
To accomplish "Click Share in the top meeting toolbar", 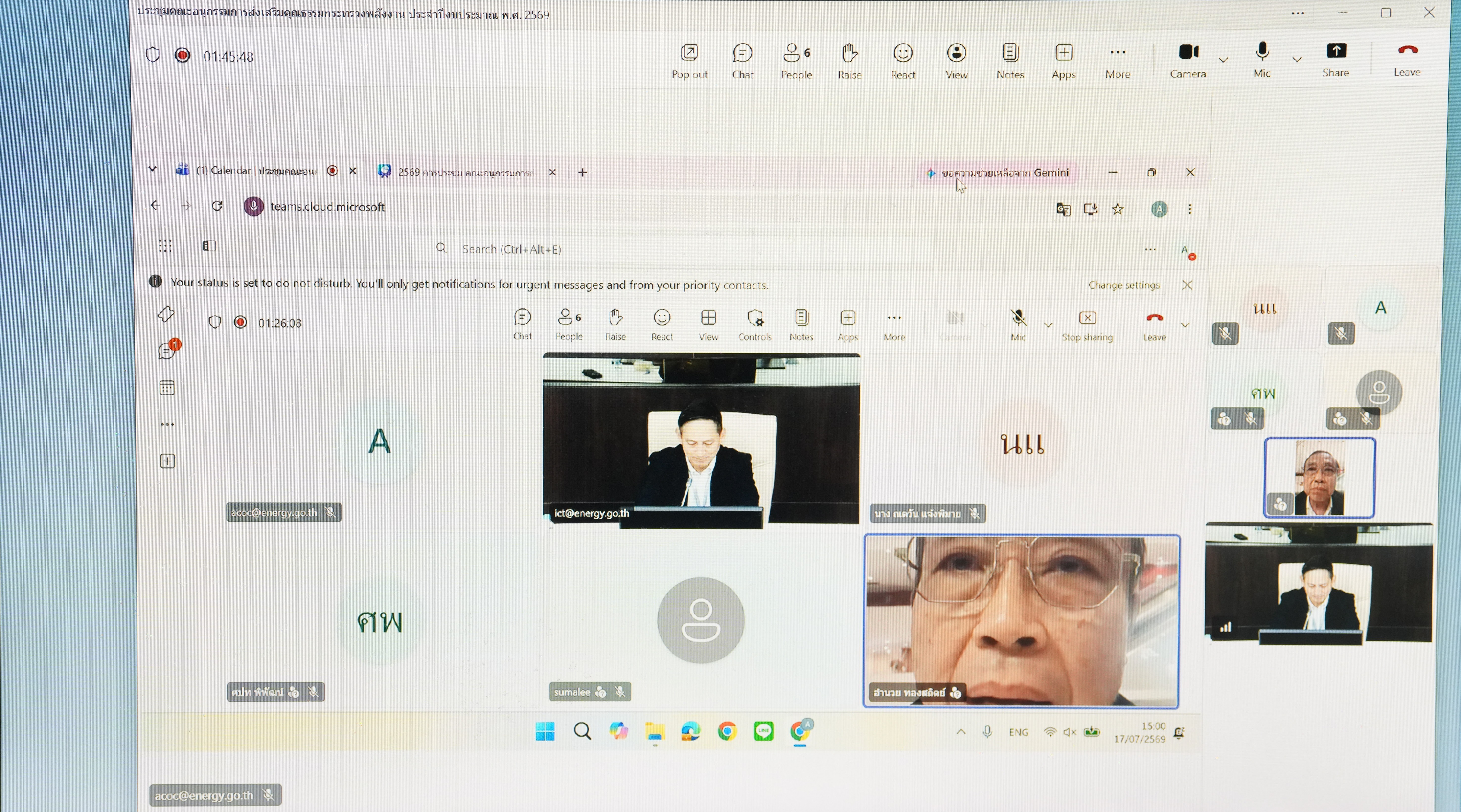I will [1336, 60].
